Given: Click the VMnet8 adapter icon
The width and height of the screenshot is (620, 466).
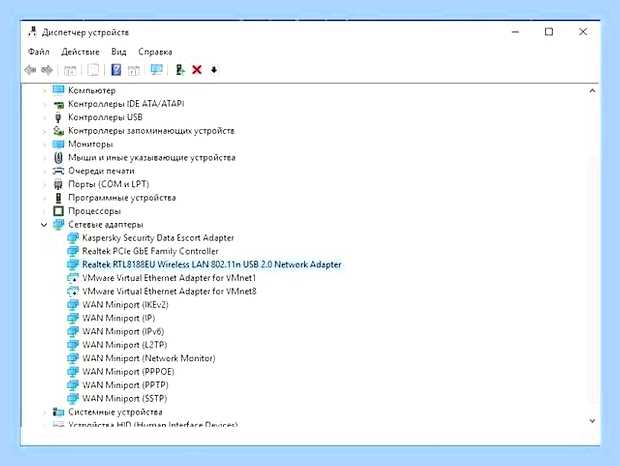Looking at the screenshot, I should (x=73, y=291).
